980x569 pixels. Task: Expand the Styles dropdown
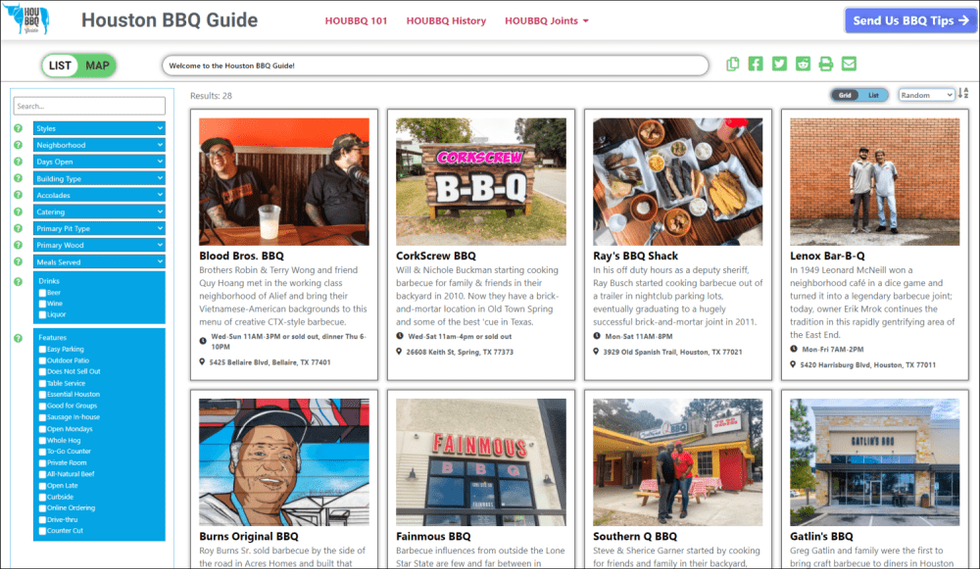point(99,128)
